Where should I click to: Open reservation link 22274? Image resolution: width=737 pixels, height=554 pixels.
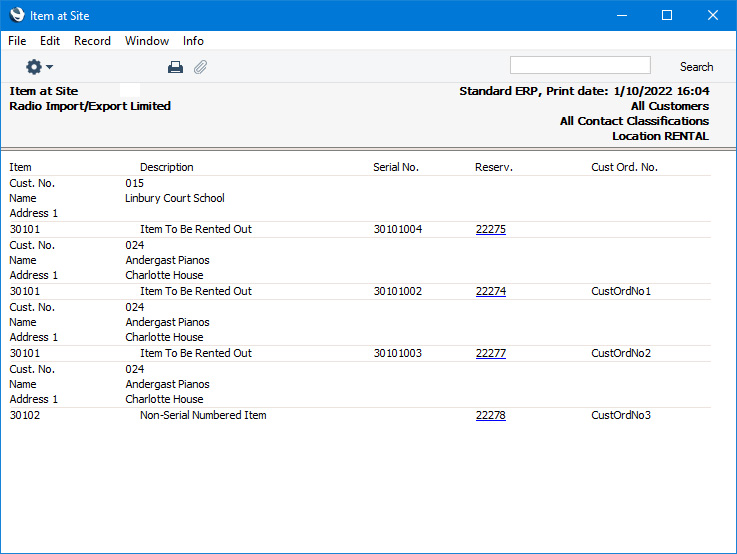point(490,291)
